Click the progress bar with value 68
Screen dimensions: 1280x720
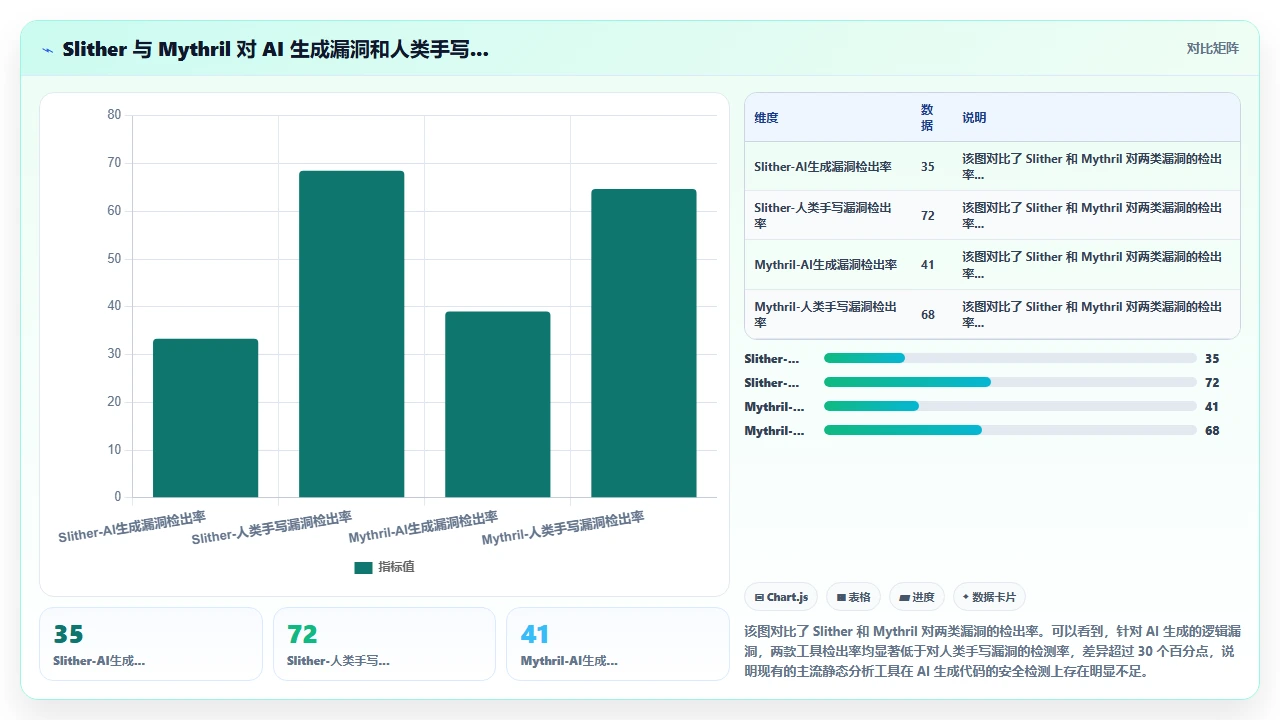coord(1010,430)
